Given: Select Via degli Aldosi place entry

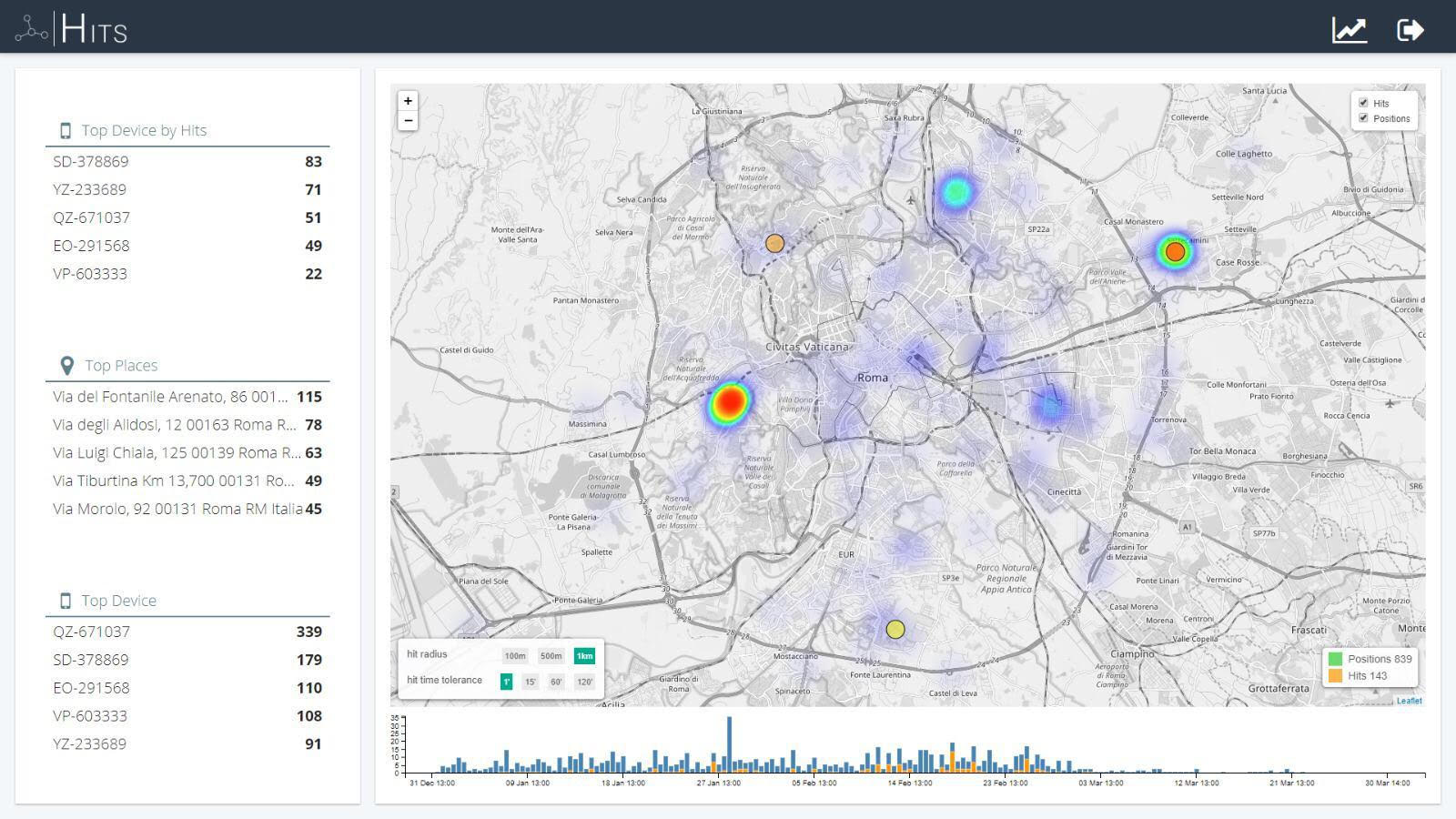Looking at the screenshot, I should (187, 425).
